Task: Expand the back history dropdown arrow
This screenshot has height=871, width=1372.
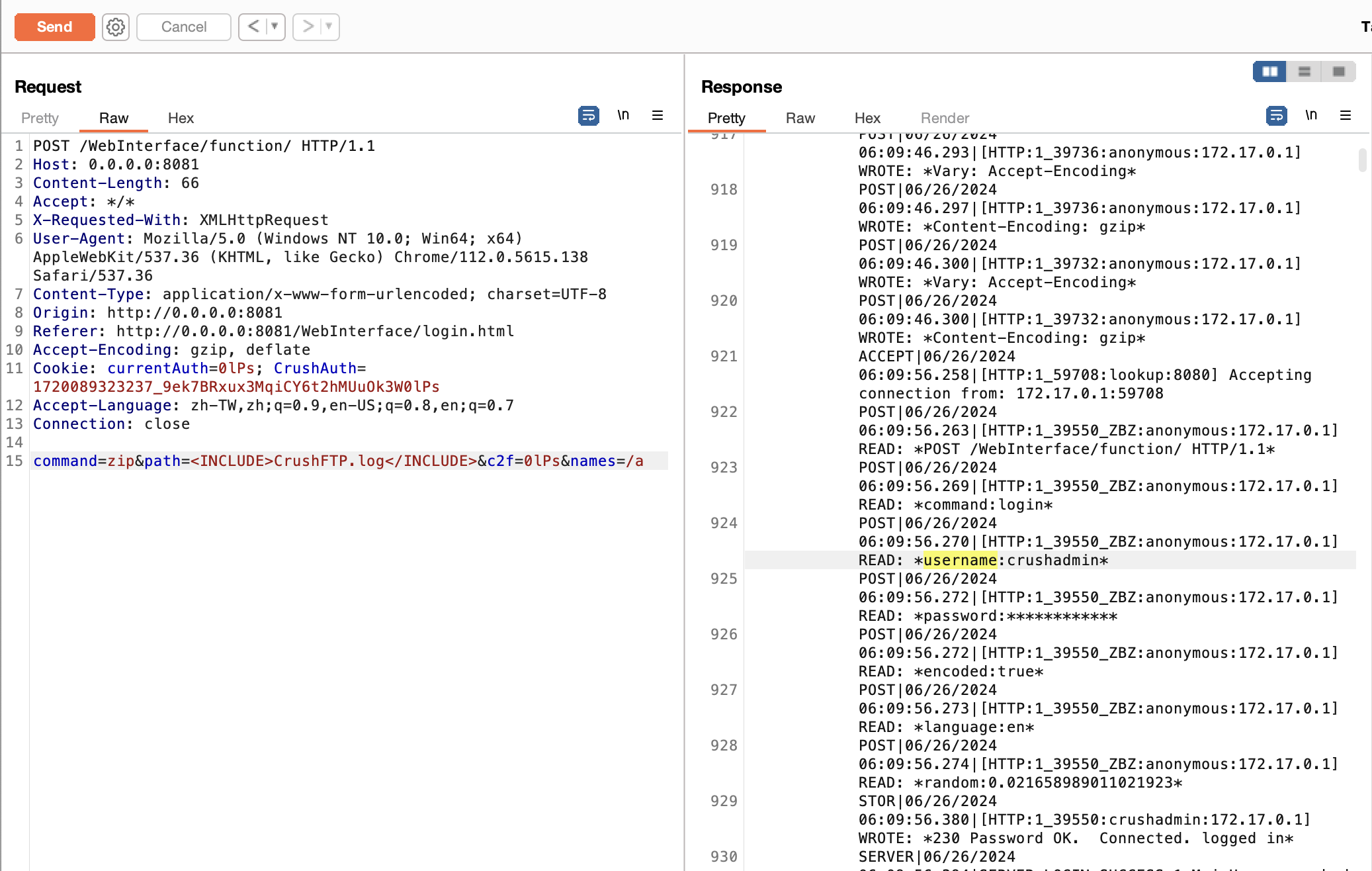Action: point(275,27)
